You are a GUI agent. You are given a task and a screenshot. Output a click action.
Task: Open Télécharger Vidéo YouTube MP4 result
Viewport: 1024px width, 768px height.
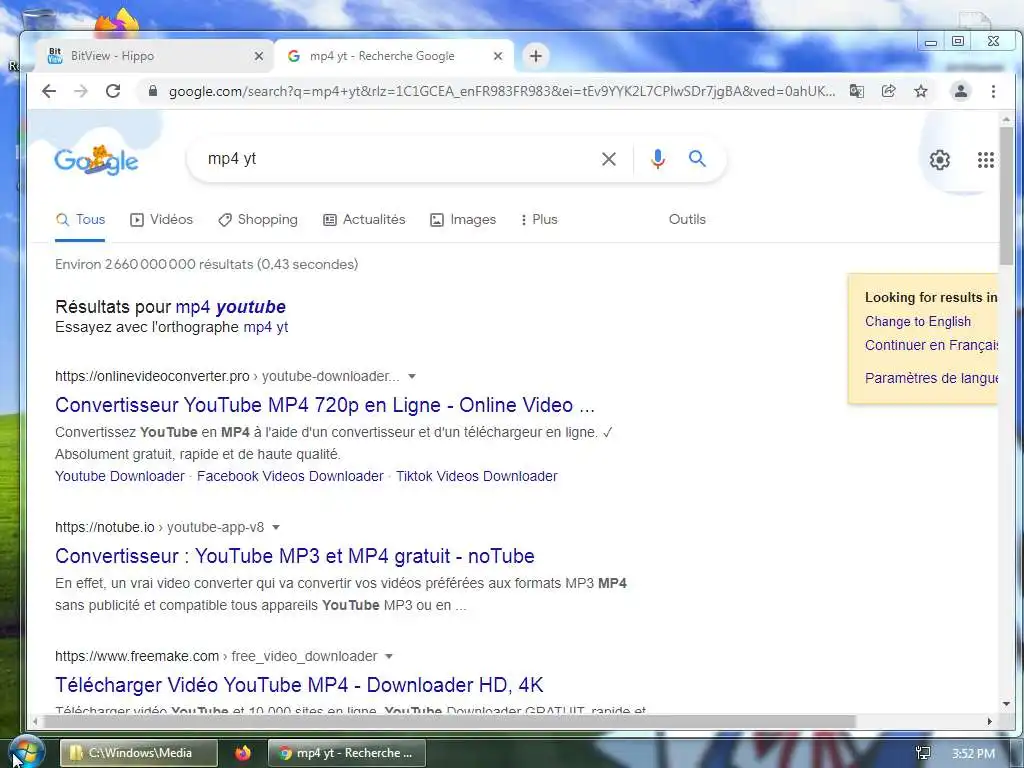(299, 684)
